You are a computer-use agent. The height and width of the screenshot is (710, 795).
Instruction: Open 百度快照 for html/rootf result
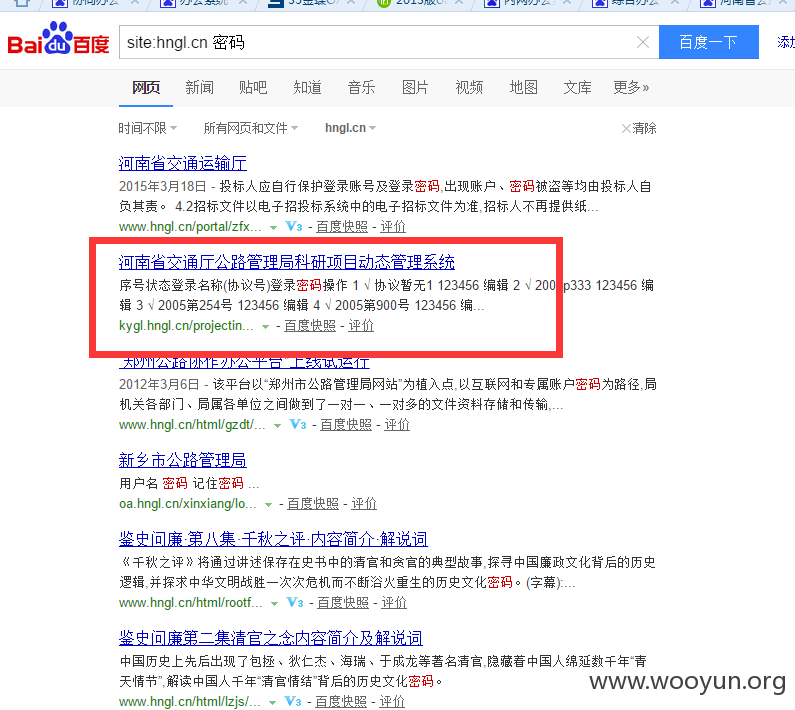(x=343, y=602)
